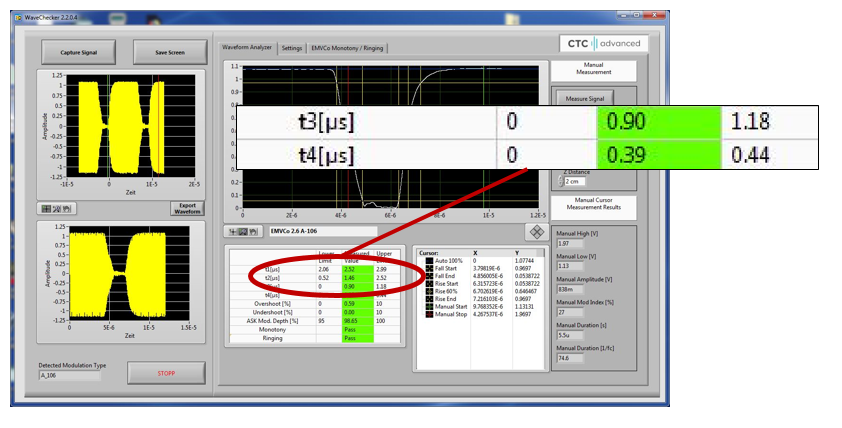Click the red STOPP button
This screenshot has width=842, height=428.
click(x=166, y=373)
